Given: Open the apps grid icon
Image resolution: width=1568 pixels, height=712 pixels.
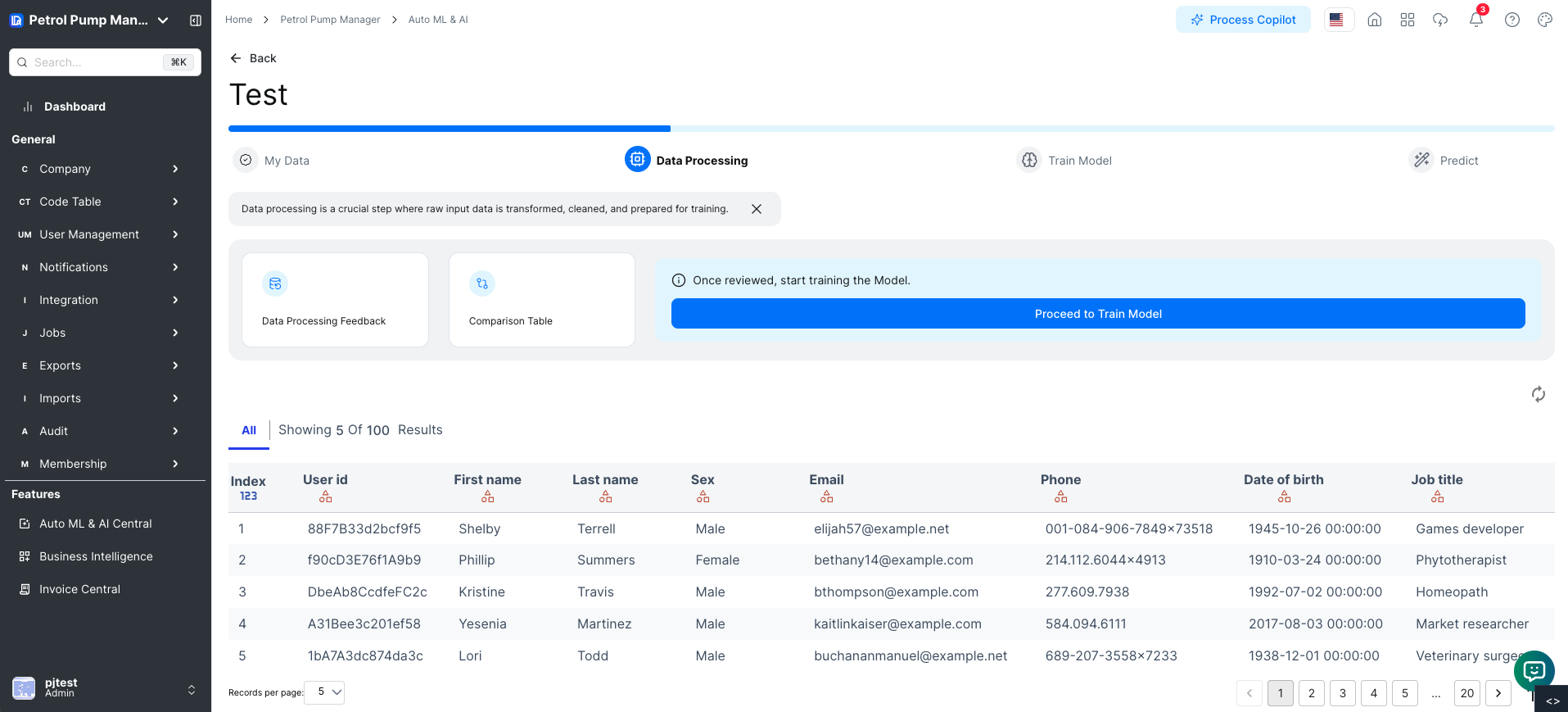Looking at the screenshot, I should coord(1407,20).
